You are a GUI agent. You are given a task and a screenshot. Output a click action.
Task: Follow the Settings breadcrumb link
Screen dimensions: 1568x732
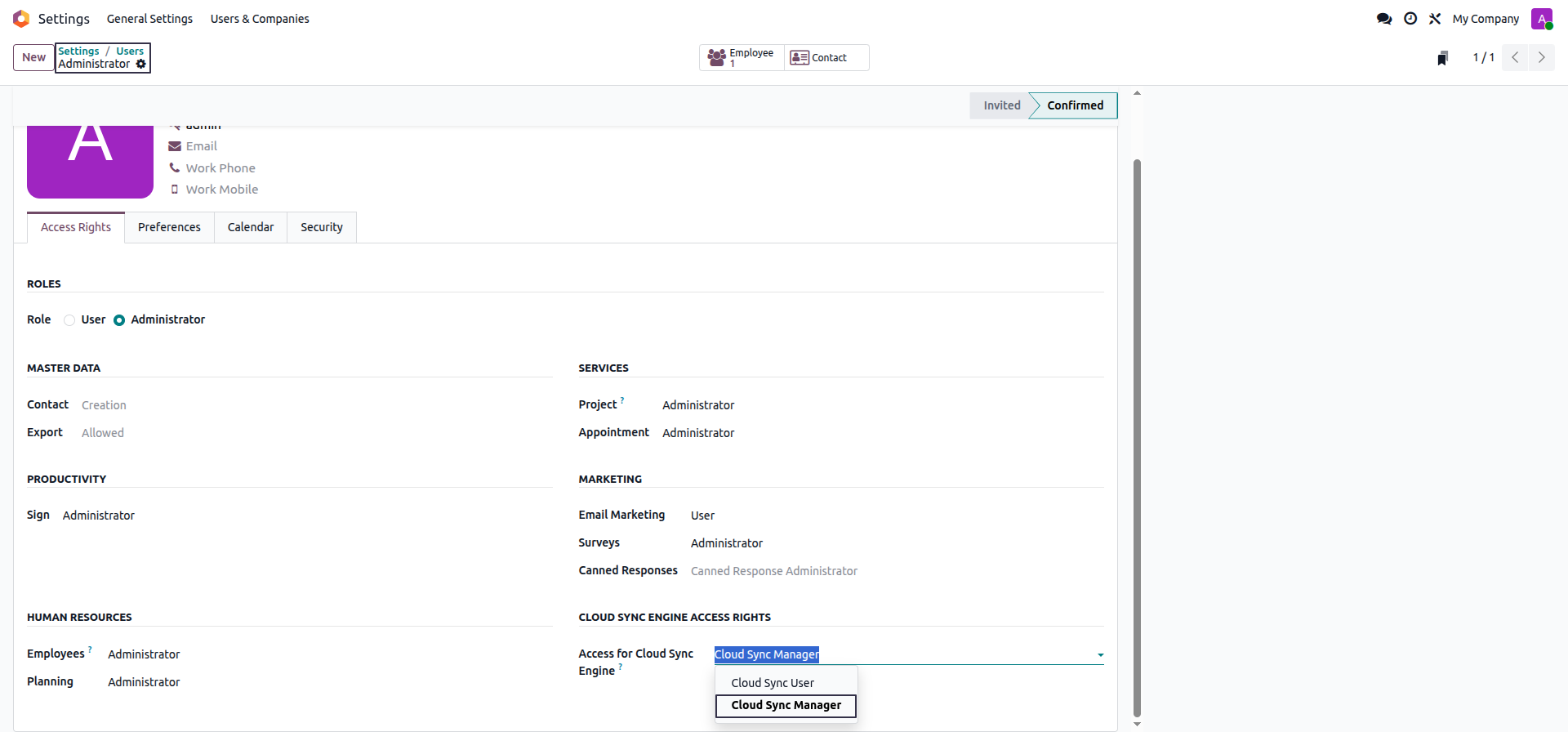(x=78, y=51)
